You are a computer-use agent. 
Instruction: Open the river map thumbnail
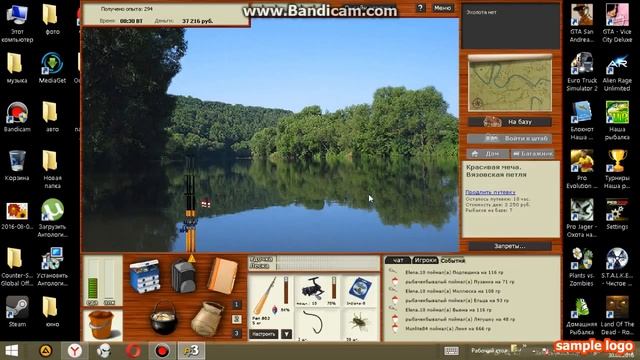click(510, 83)
